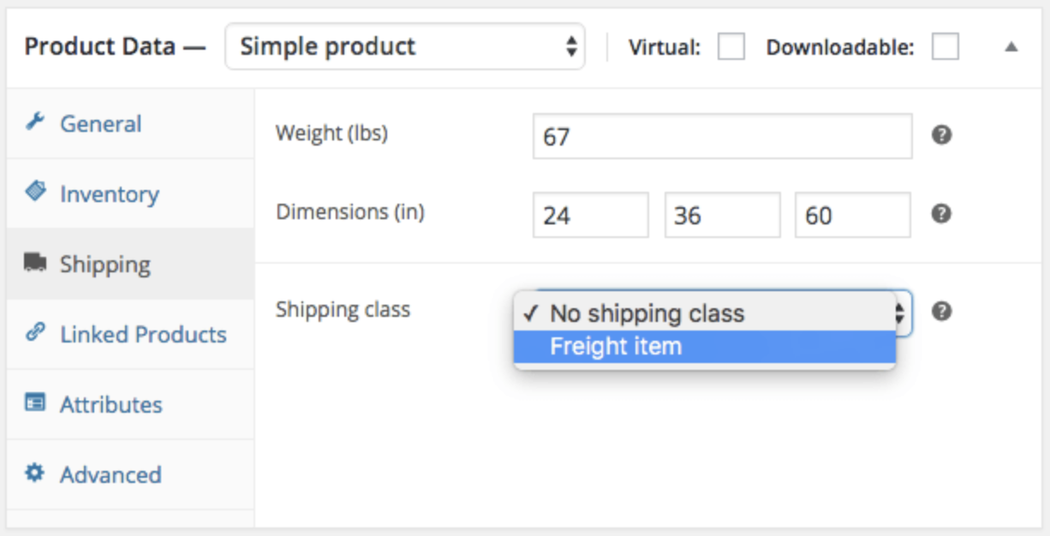This screenshot has width=1050, height=536.
Task: Click the Advanced gear icon
Action: point(35,473)
